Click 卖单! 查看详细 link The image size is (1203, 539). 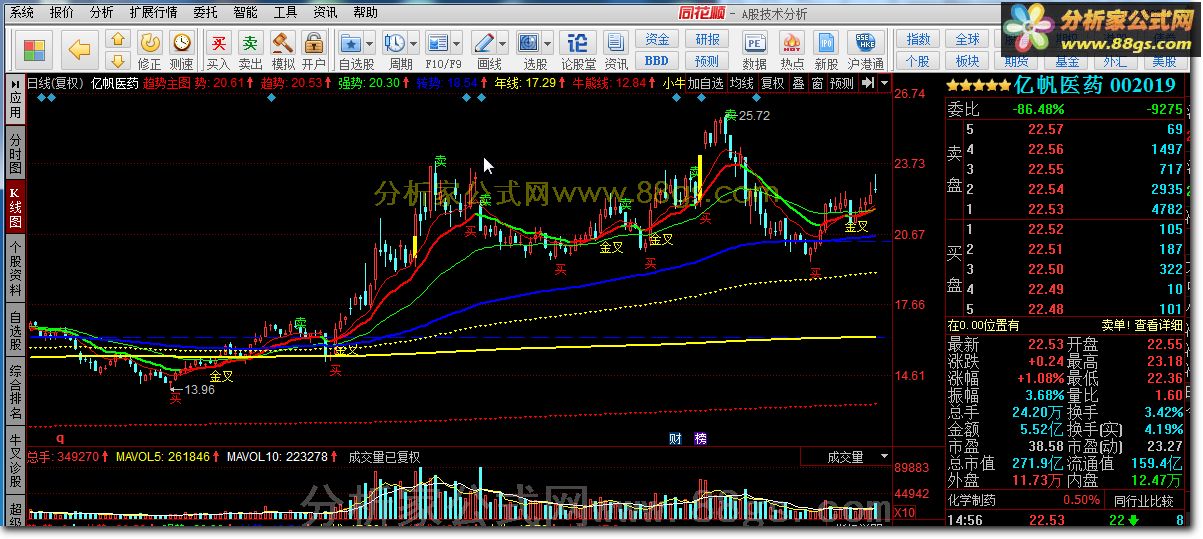[1141, 325]
